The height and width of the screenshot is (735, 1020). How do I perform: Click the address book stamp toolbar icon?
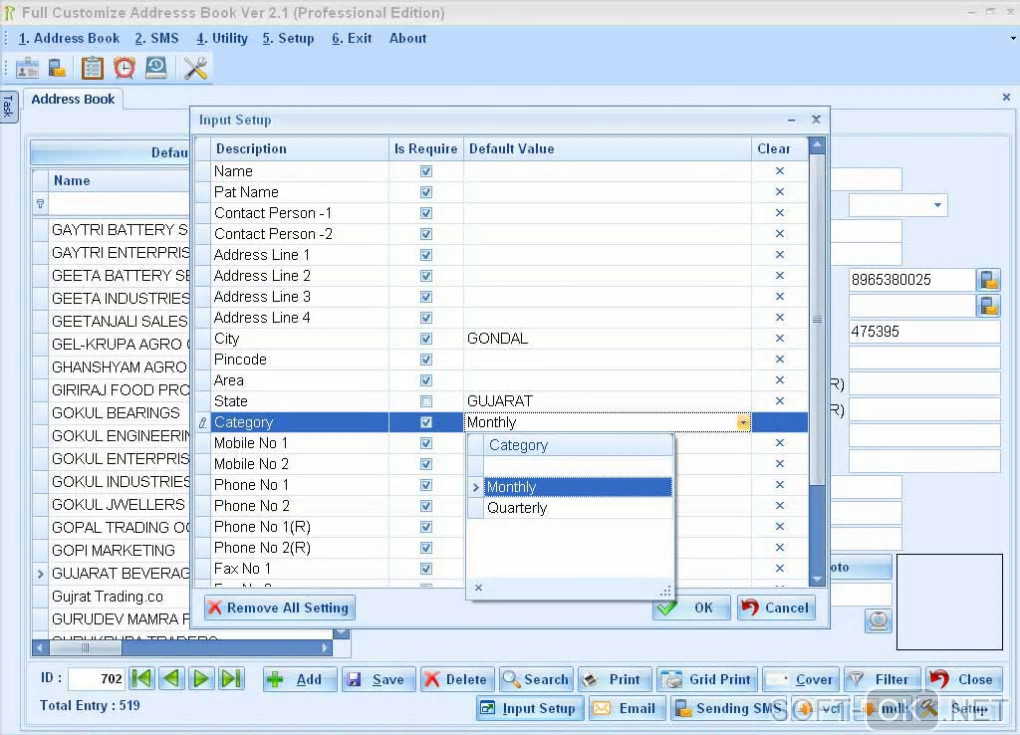click(155, 68)
